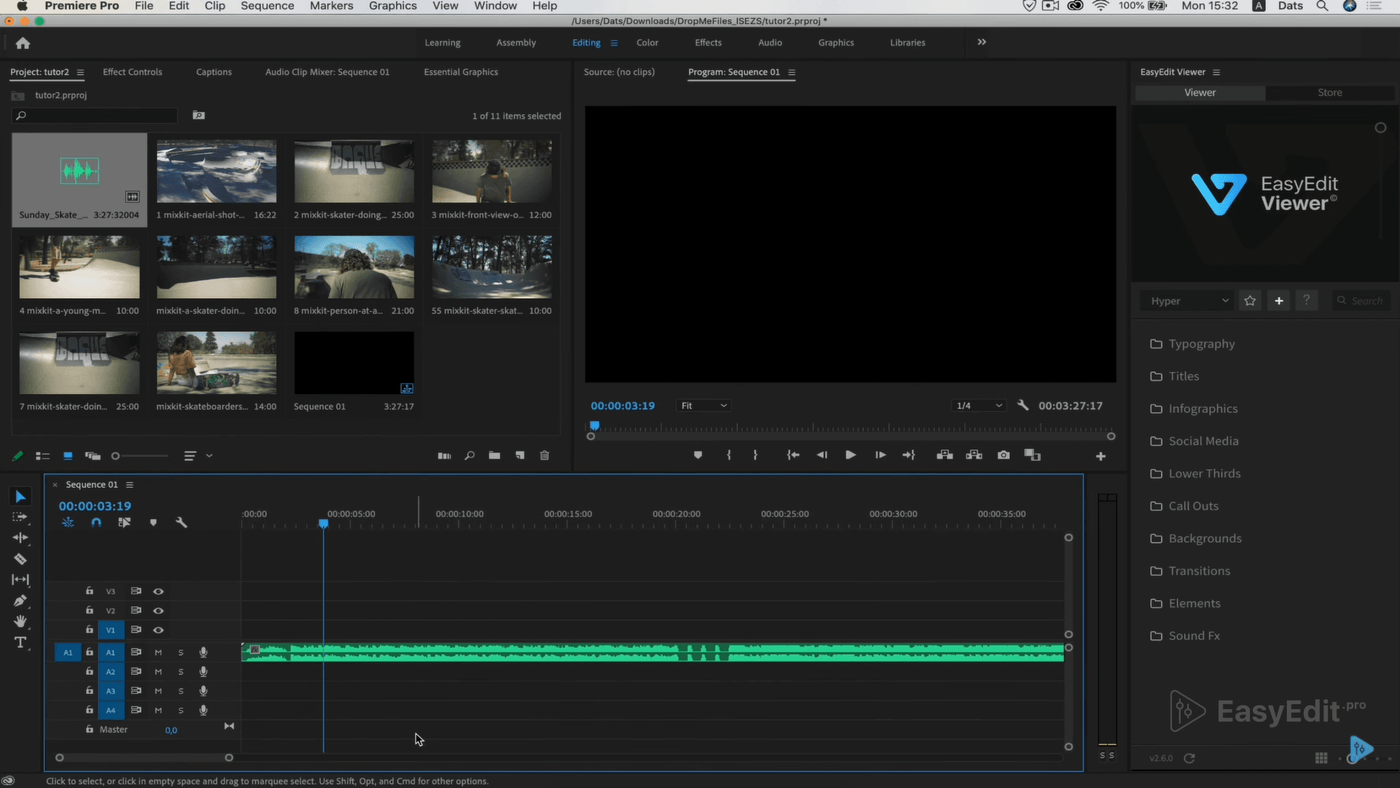Open the Fit zoom level dropdown
1400x788 pixels.
pos(703,406)
